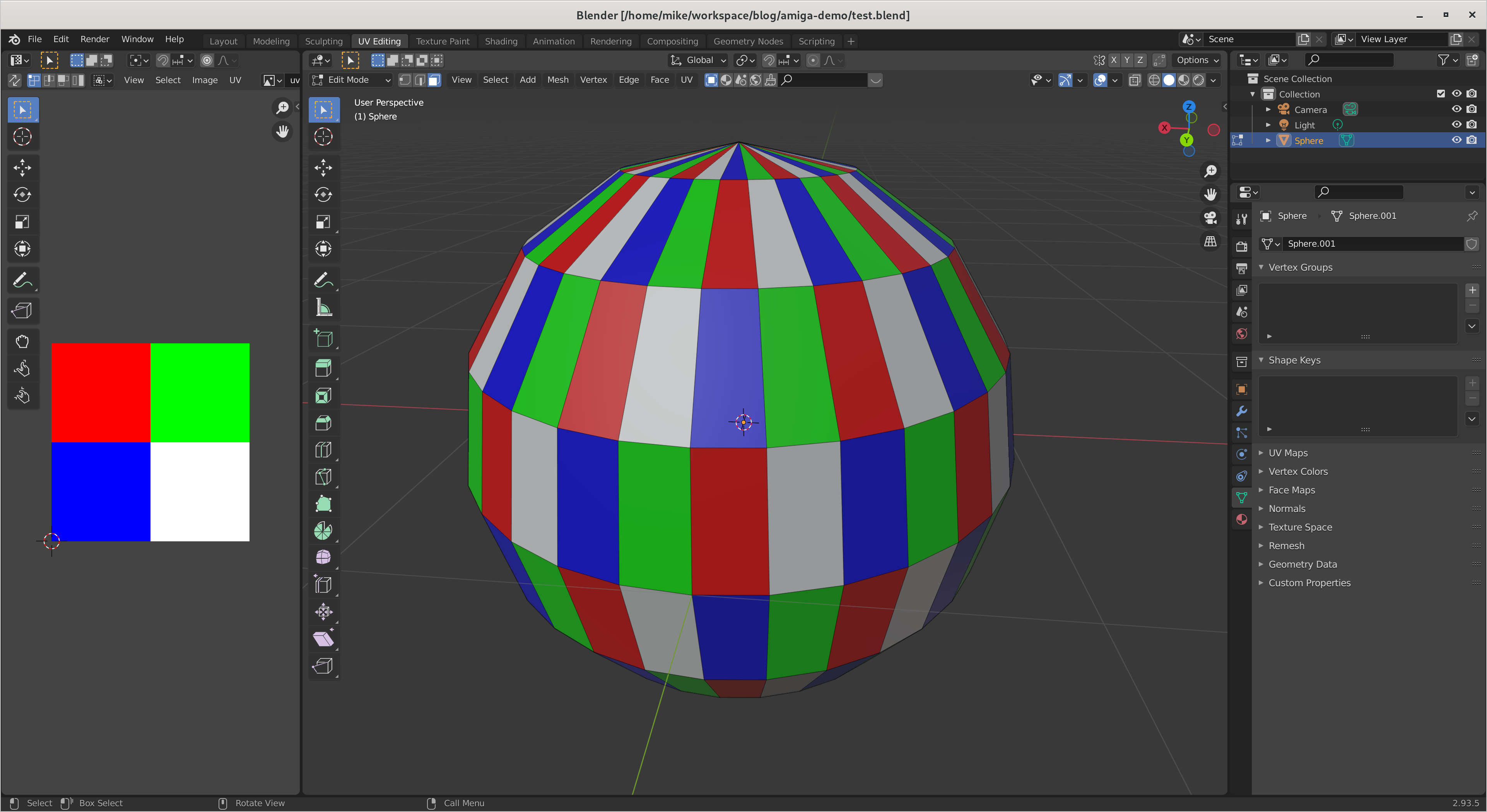Toggle camera view in viewport gizmo

[1210, 218]
